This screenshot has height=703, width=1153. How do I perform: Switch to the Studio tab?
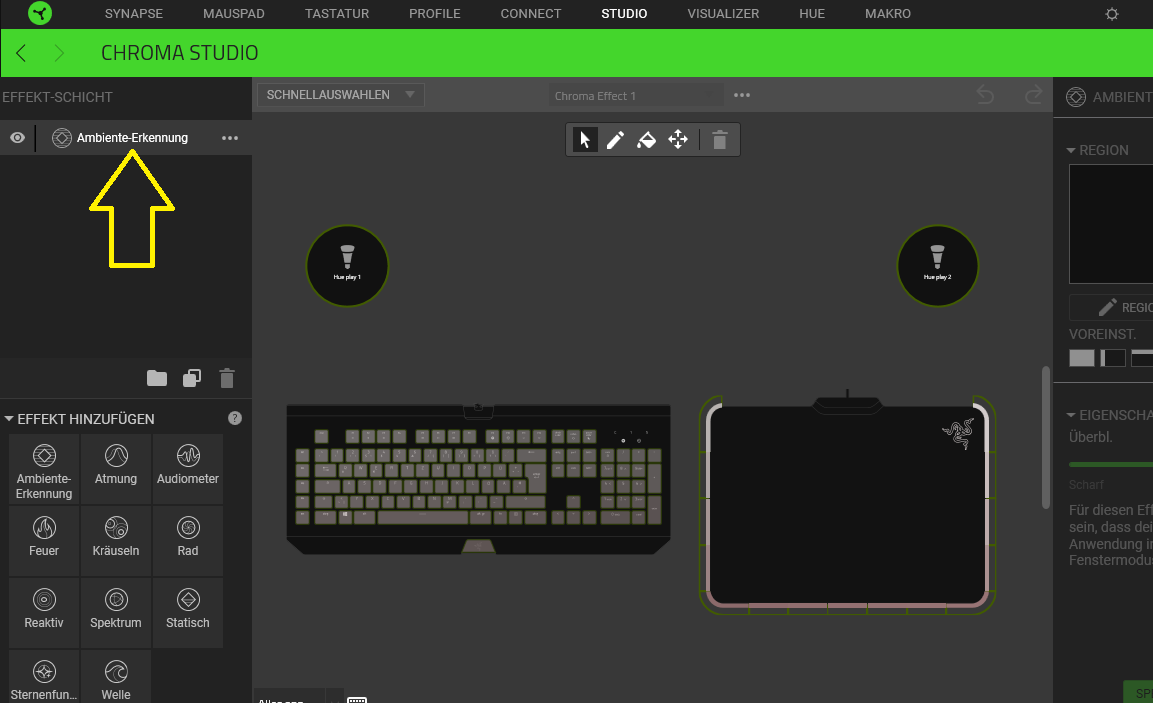click(624, 14)
